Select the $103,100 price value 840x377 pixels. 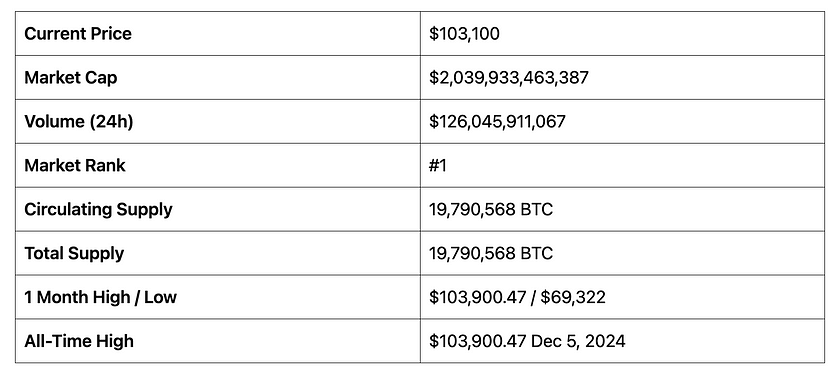click(464, 34)
